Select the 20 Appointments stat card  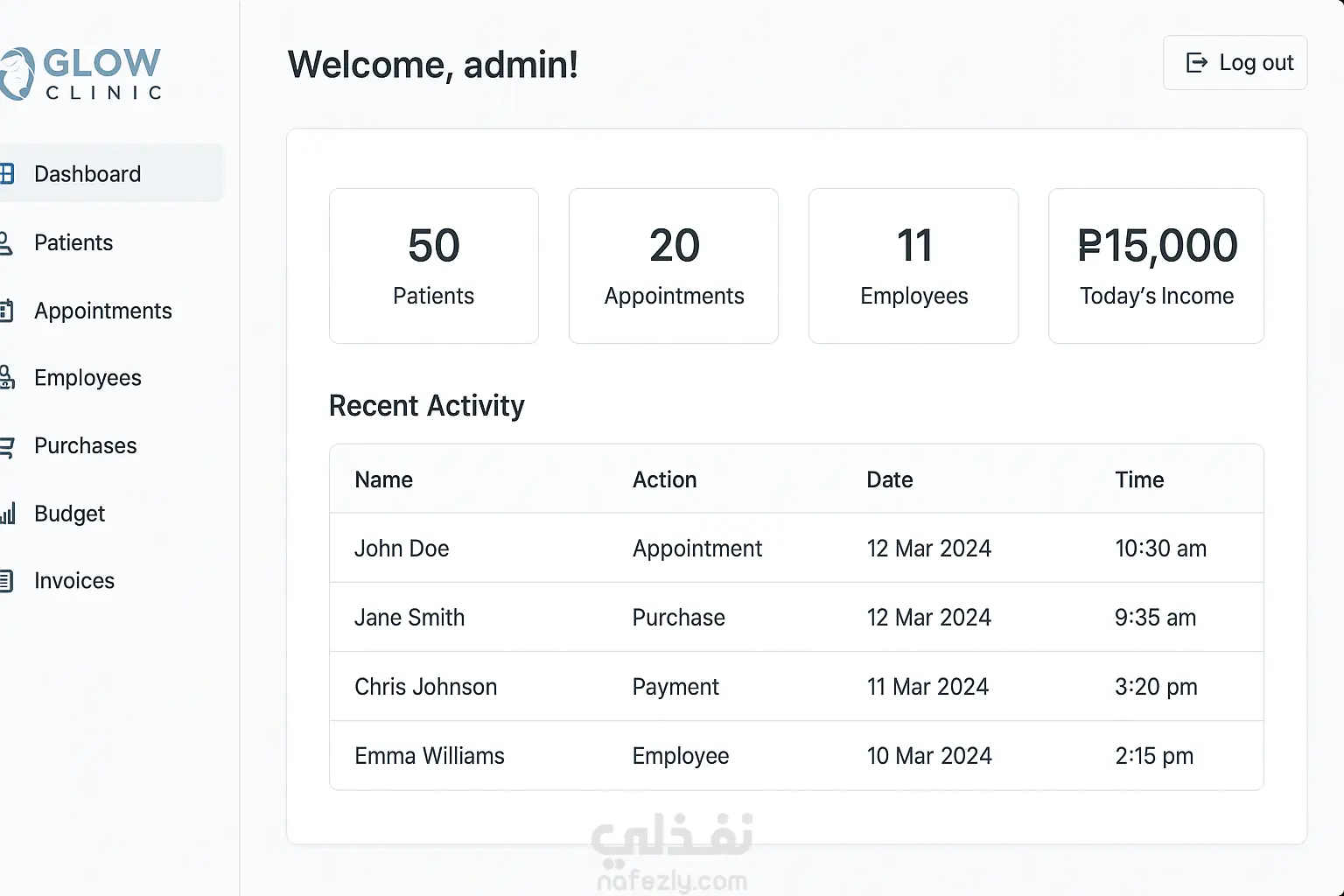[x=674, y=266]
